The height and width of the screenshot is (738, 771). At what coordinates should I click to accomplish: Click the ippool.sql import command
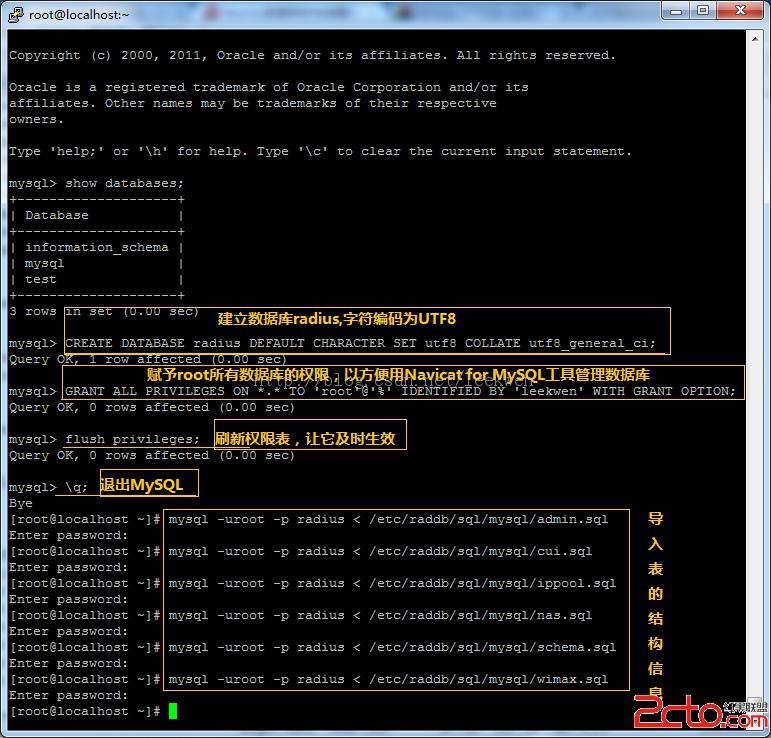point(392,583)
